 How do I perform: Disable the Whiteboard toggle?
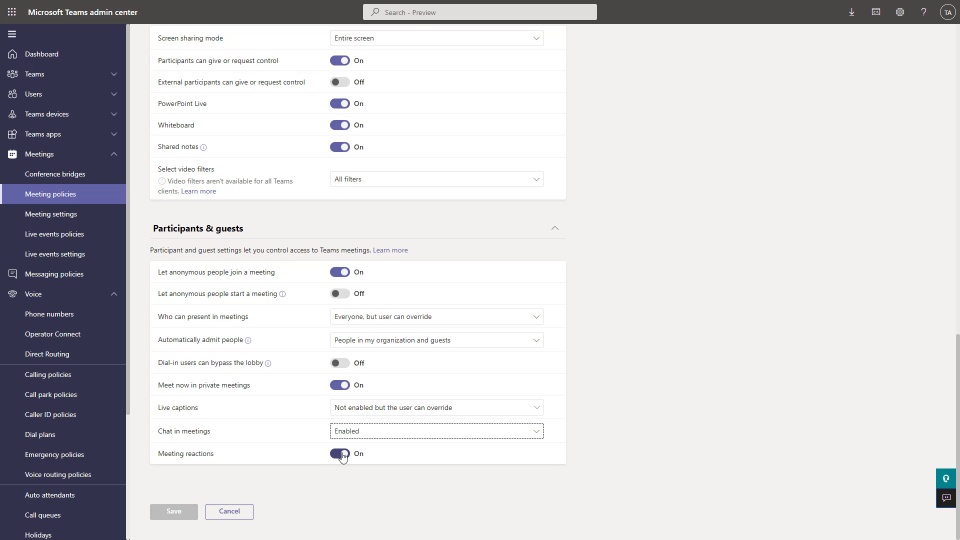(x=340, y=125)
